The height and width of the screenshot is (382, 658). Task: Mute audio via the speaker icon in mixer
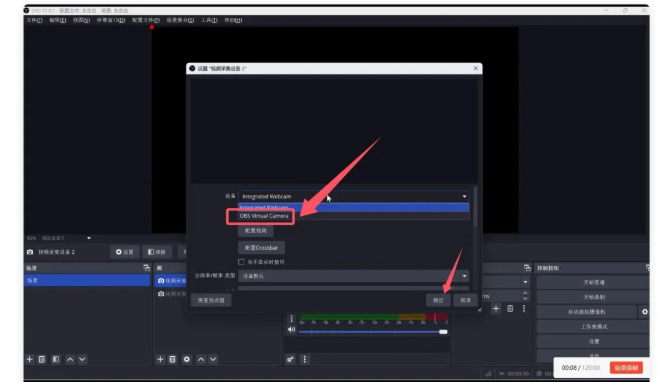(x=291, y=330)
